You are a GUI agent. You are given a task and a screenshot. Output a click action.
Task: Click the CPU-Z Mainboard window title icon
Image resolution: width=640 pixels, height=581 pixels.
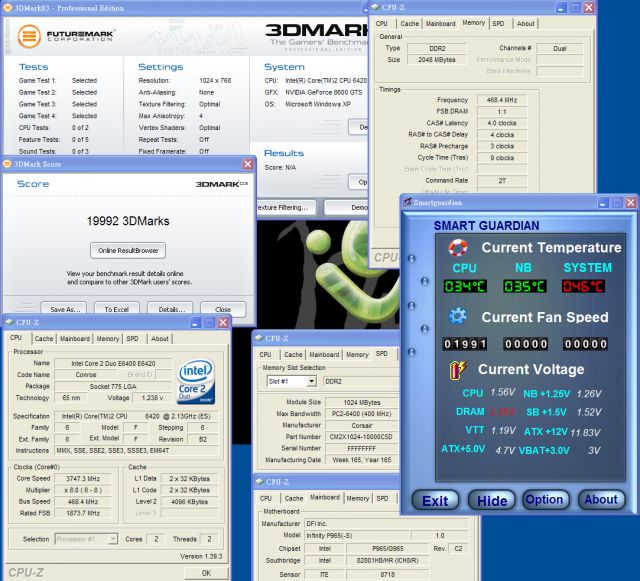click(259, 482)
